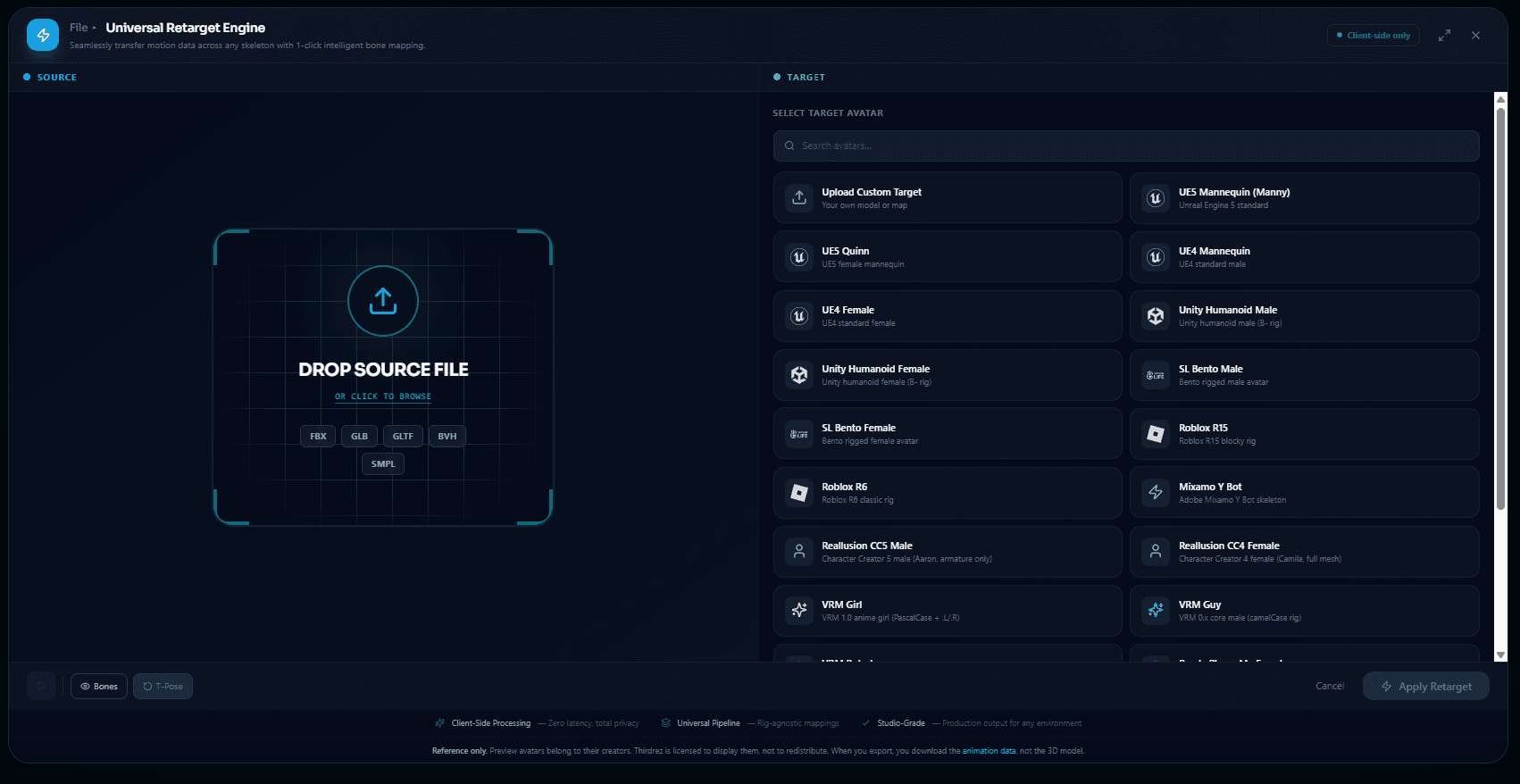The width and height of the screenshot is (1520, 784).
Task: Click the scrollbar down arrow
Action: pos(1500,655)
